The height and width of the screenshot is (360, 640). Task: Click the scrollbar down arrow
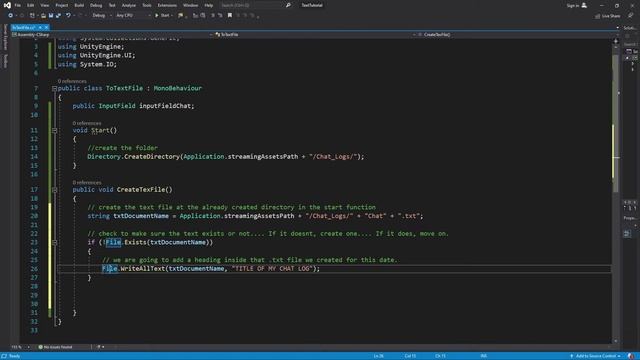616,341
